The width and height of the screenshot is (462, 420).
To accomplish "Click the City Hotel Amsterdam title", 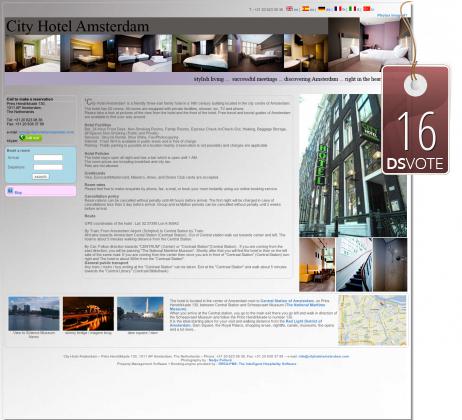I will [77, 26].
